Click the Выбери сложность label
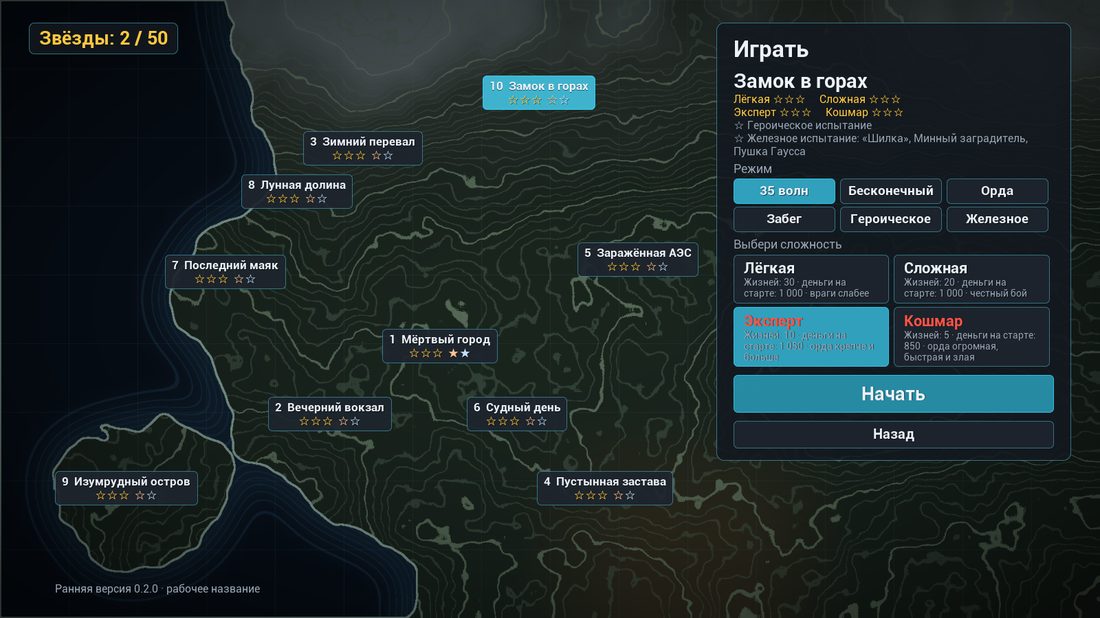The width and height of the screenshot is (1100, 618). (x=787, y=244)
